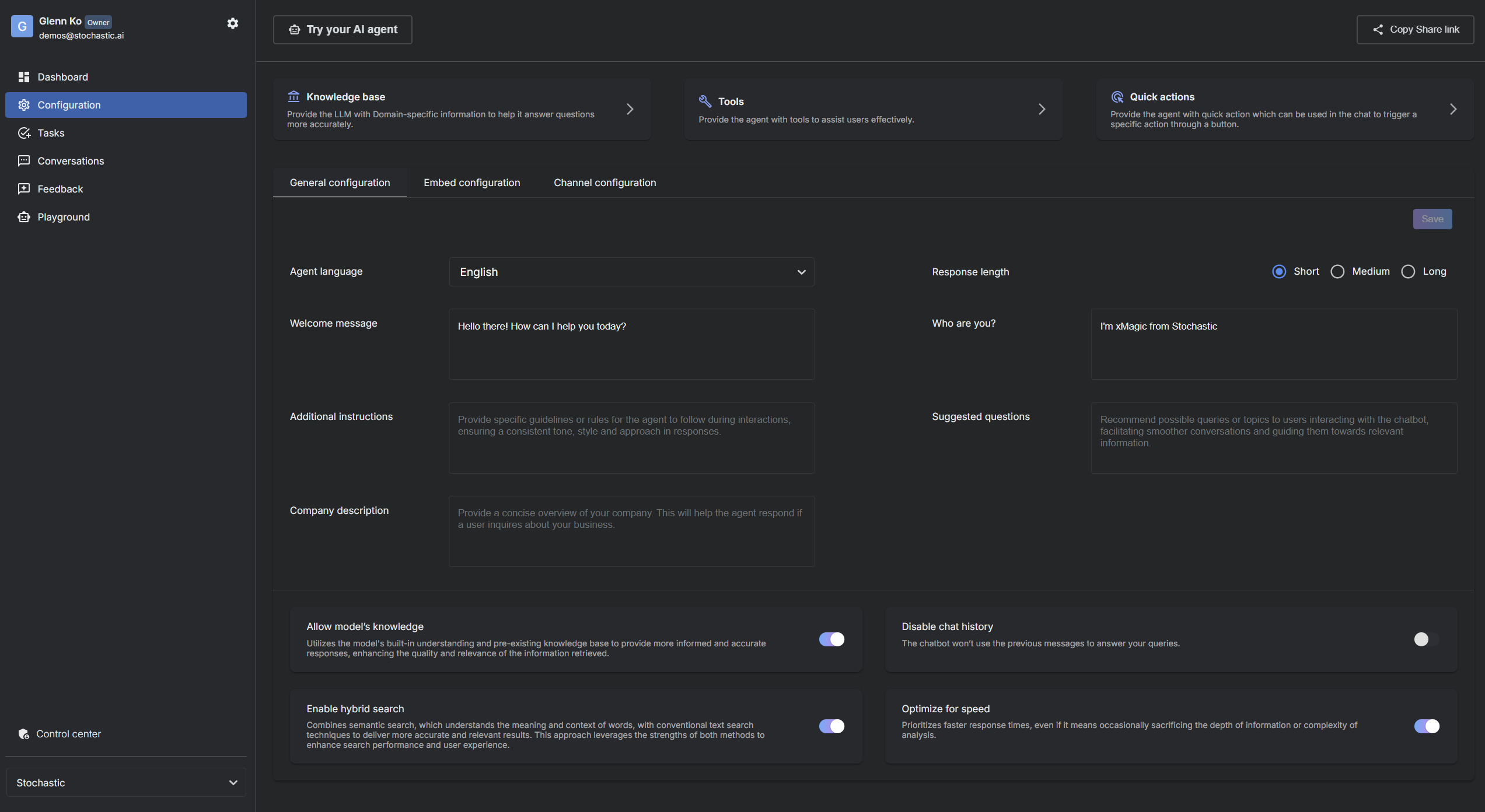Expand Knowledge base card chevron

tap(630, 109)
